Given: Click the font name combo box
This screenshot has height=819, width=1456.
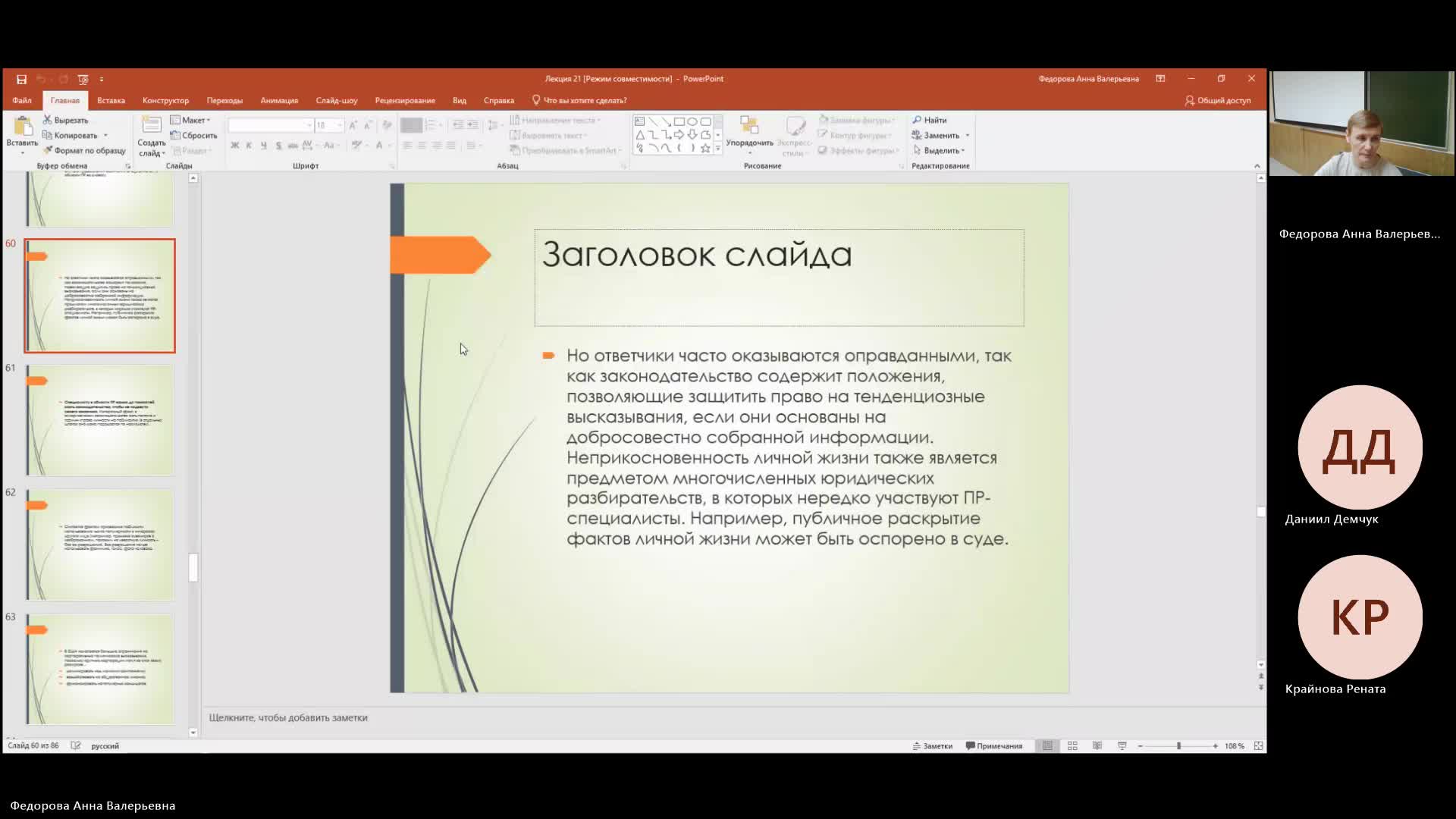Looking at the screenshot, I should pos(271,125).
